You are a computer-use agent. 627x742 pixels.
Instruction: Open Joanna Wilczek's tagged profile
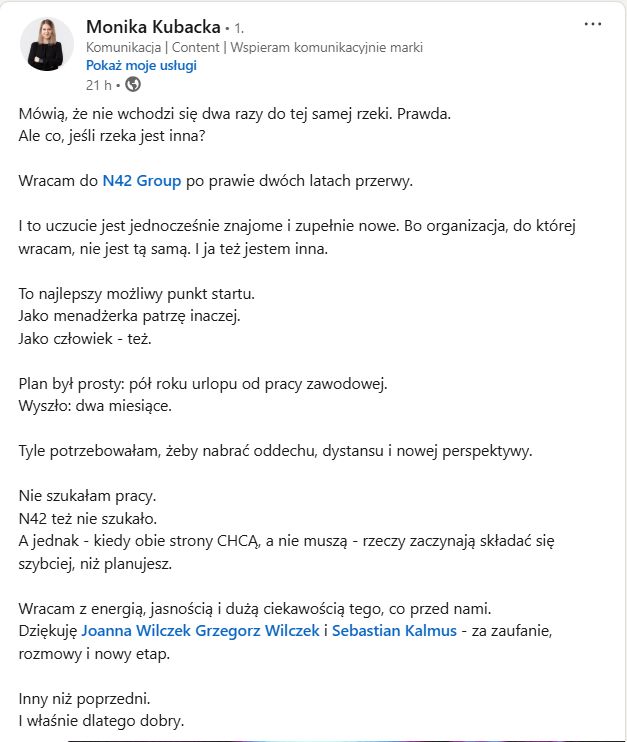point(137,630)
